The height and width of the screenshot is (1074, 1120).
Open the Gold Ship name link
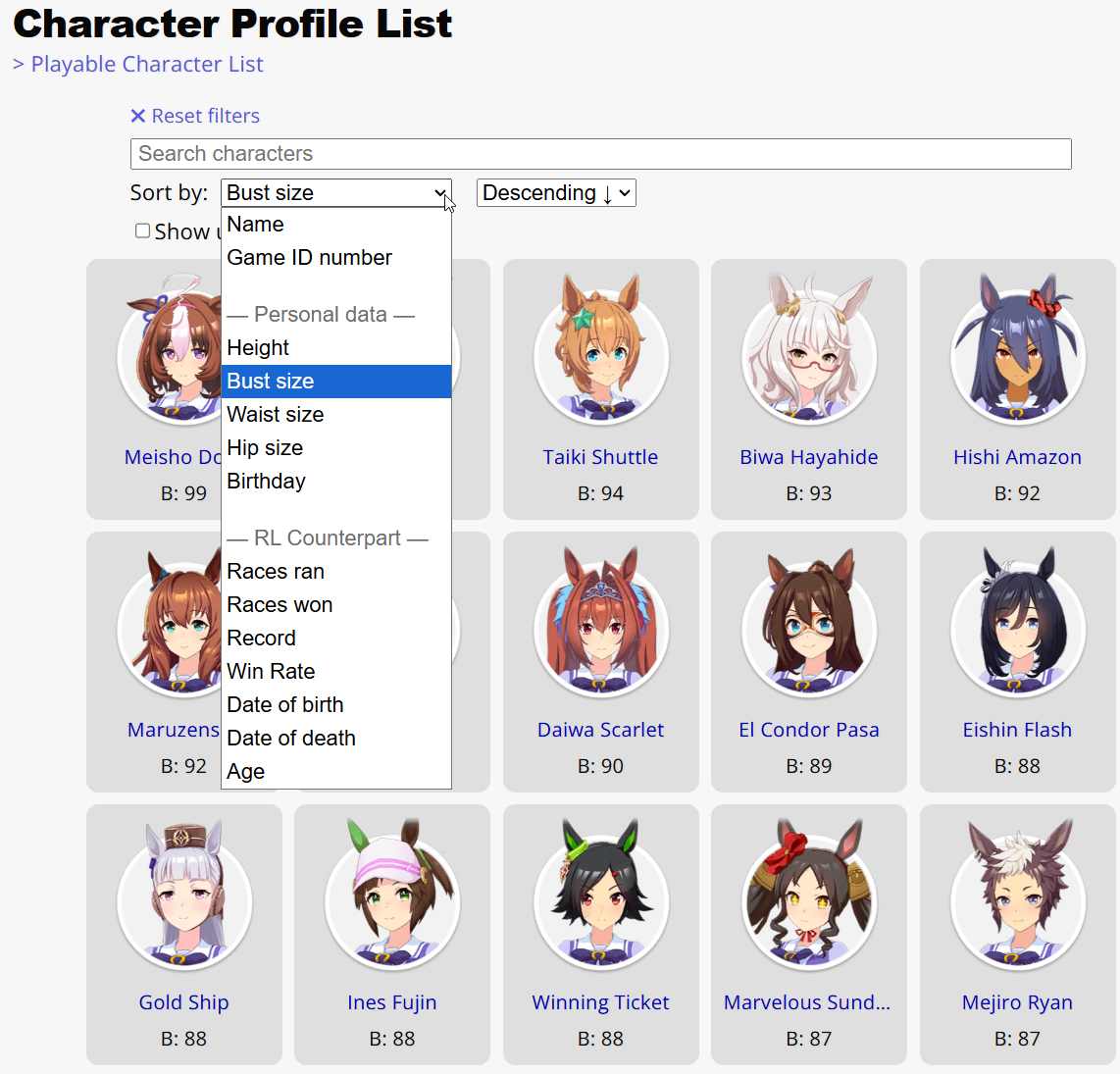184,1002
